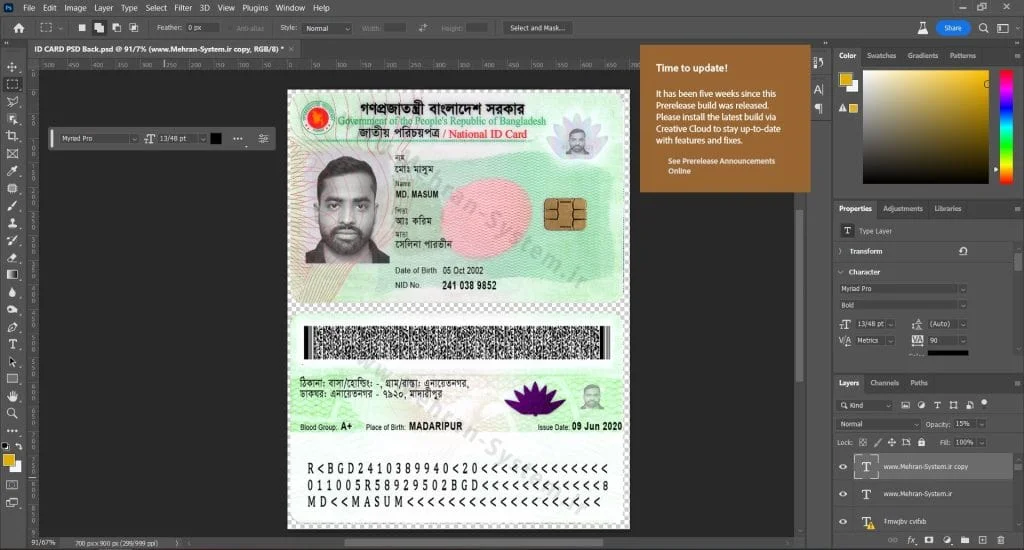
Task: Click the vertical hue spectrum slider
Action: pos(1006,126)
